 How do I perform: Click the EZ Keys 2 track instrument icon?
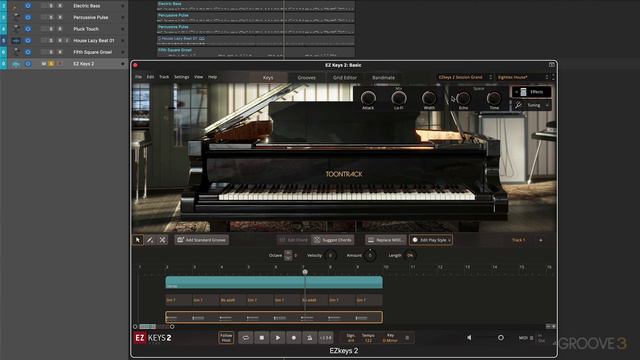coord(16,64)
